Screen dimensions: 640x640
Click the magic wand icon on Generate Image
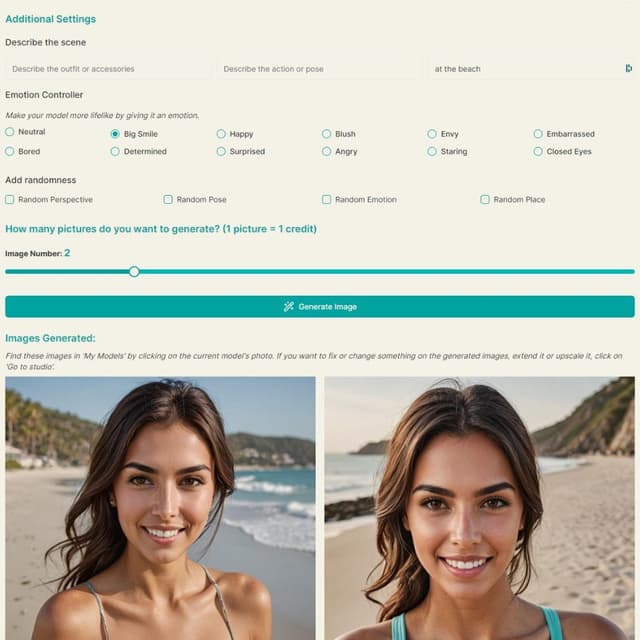289,307
